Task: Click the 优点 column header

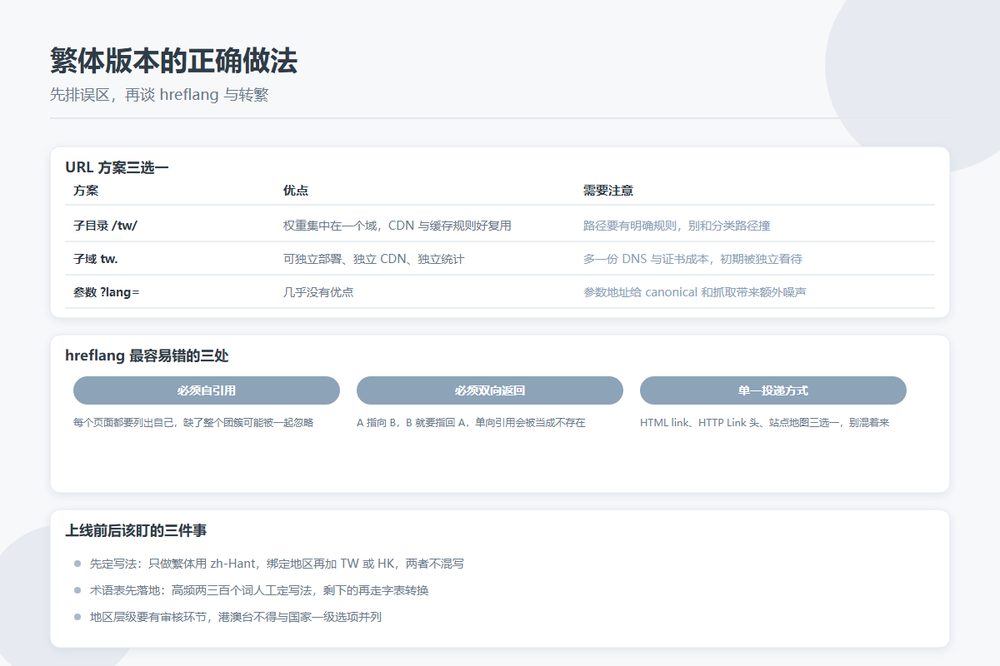Action: point(296,190)
